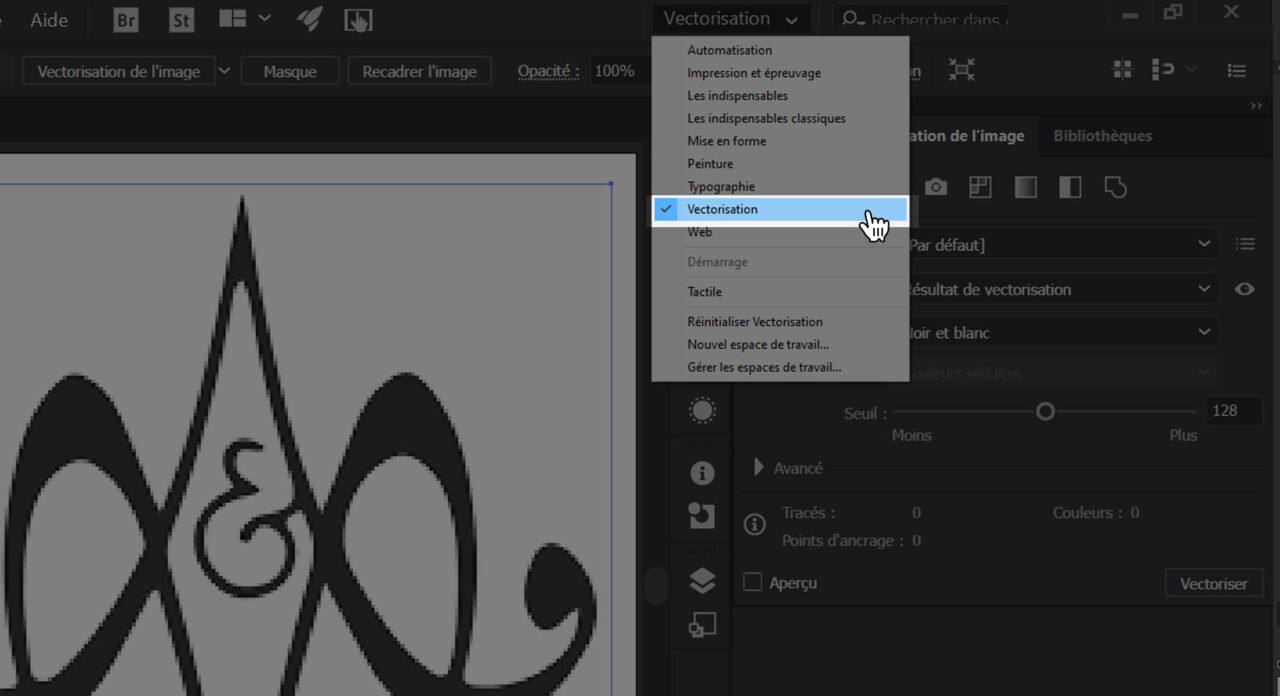The image size is (1280, 696).
Task: Open the panel options list icon
Action: (1245, 243)
